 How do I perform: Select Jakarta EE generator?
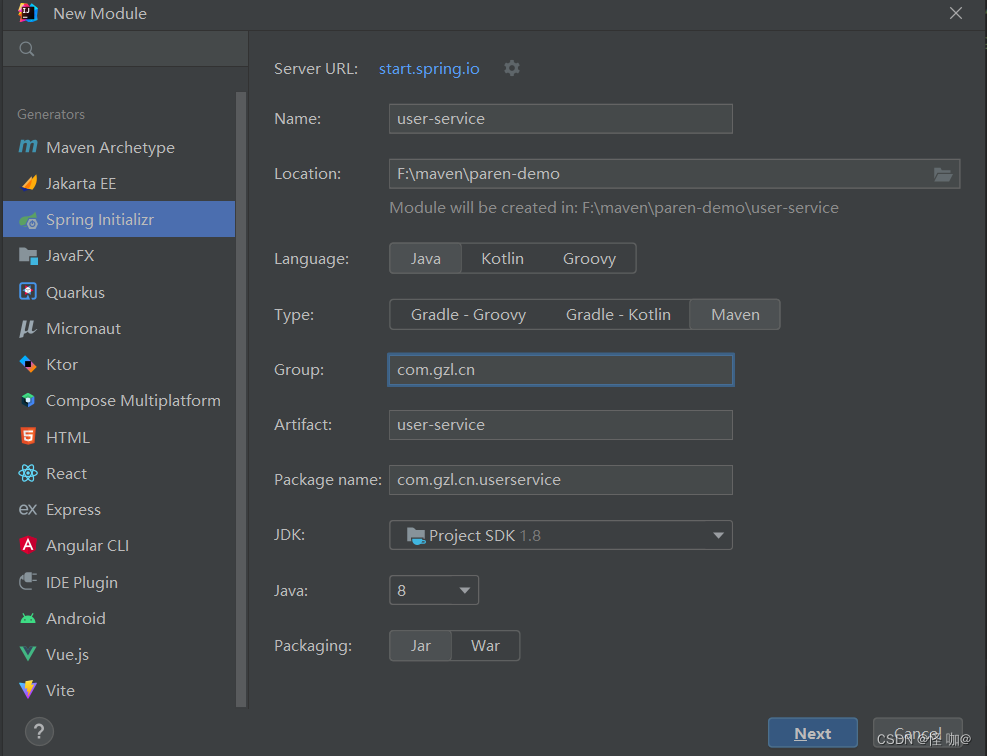[119, 183]
